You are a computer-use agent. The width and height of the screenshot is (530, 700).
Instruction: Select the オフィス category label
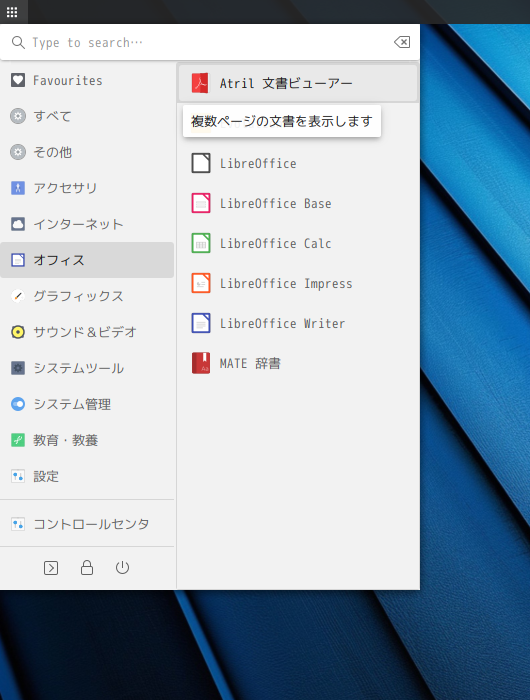(59, 260)
